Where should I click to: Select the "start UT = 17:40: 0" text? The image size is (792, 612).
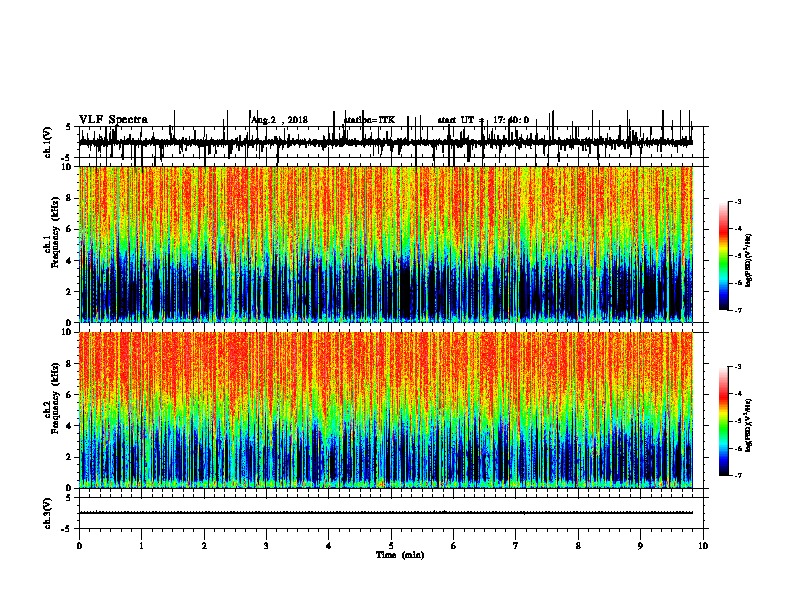click(x=483, y=120)
